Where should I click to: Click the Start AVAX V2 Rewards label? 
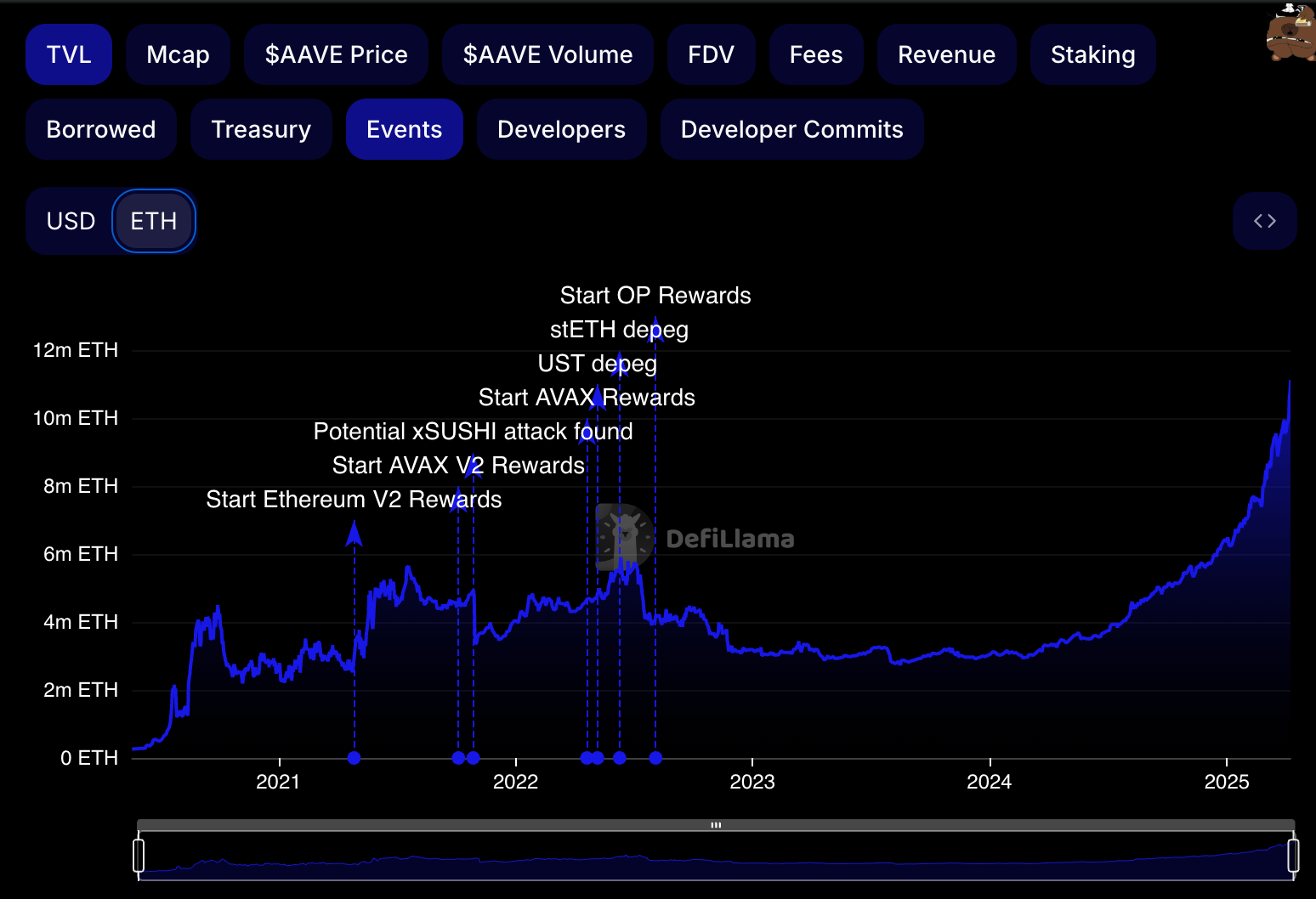point(458,466)
